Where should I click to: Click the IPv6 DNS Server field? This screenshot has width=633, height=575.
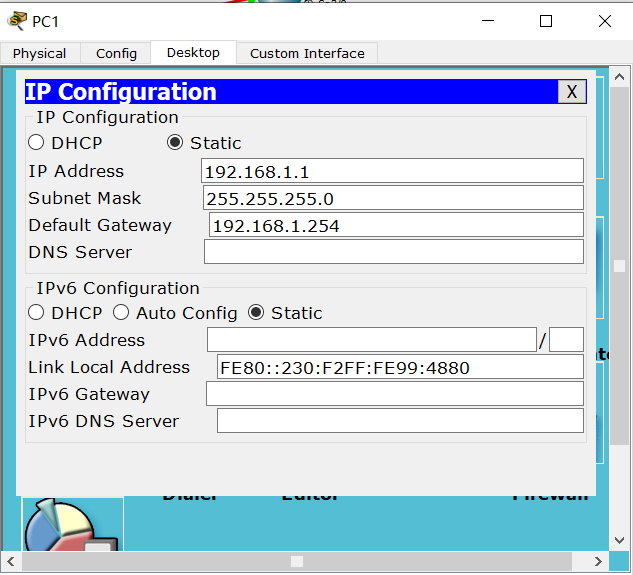(400, 421)
